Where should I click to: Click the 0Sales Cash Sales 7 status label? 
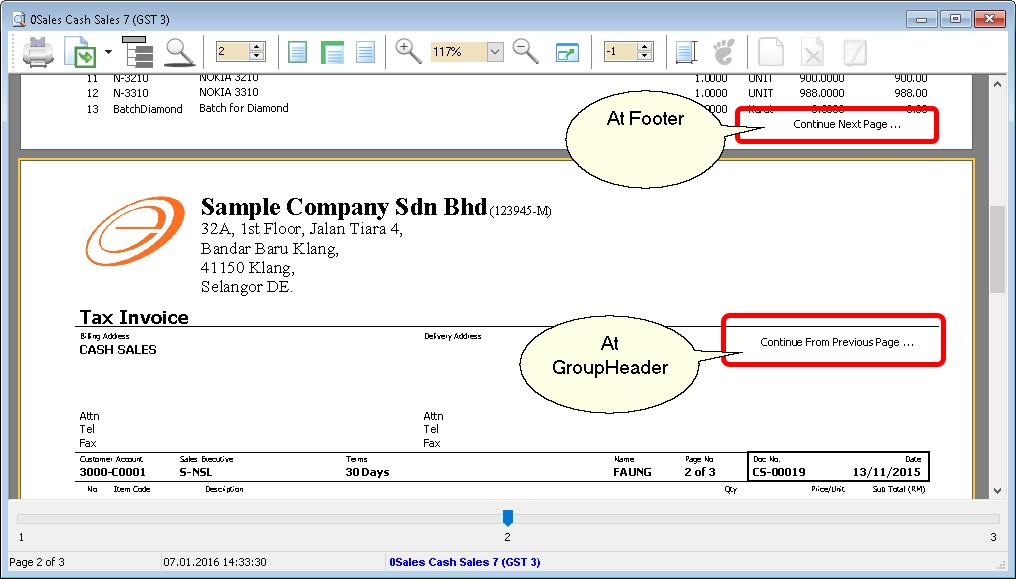coord(464,562)
